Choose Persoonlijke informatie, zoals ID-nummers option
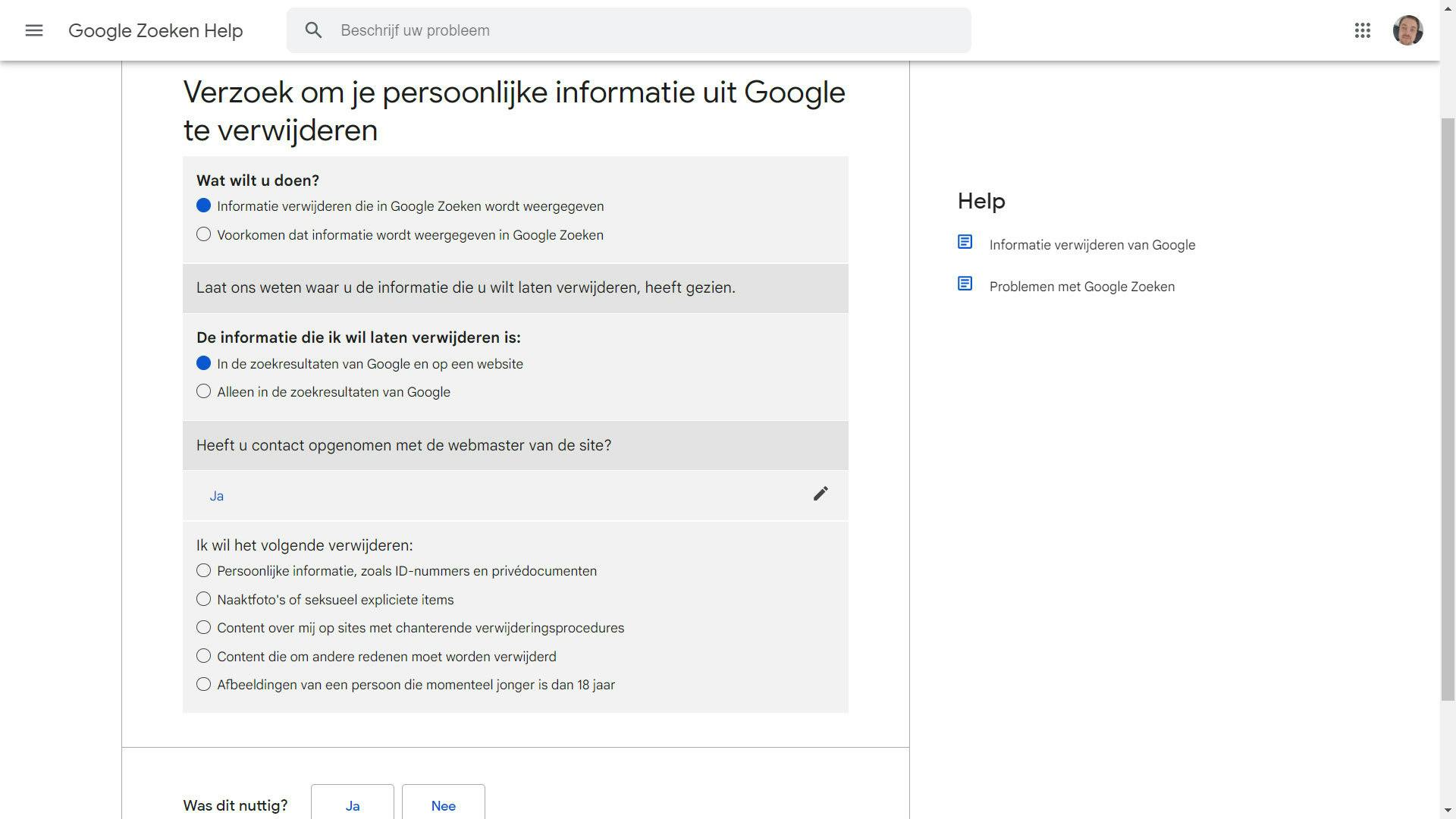Viewport: 1456px width, 819px height. (203, 570)
